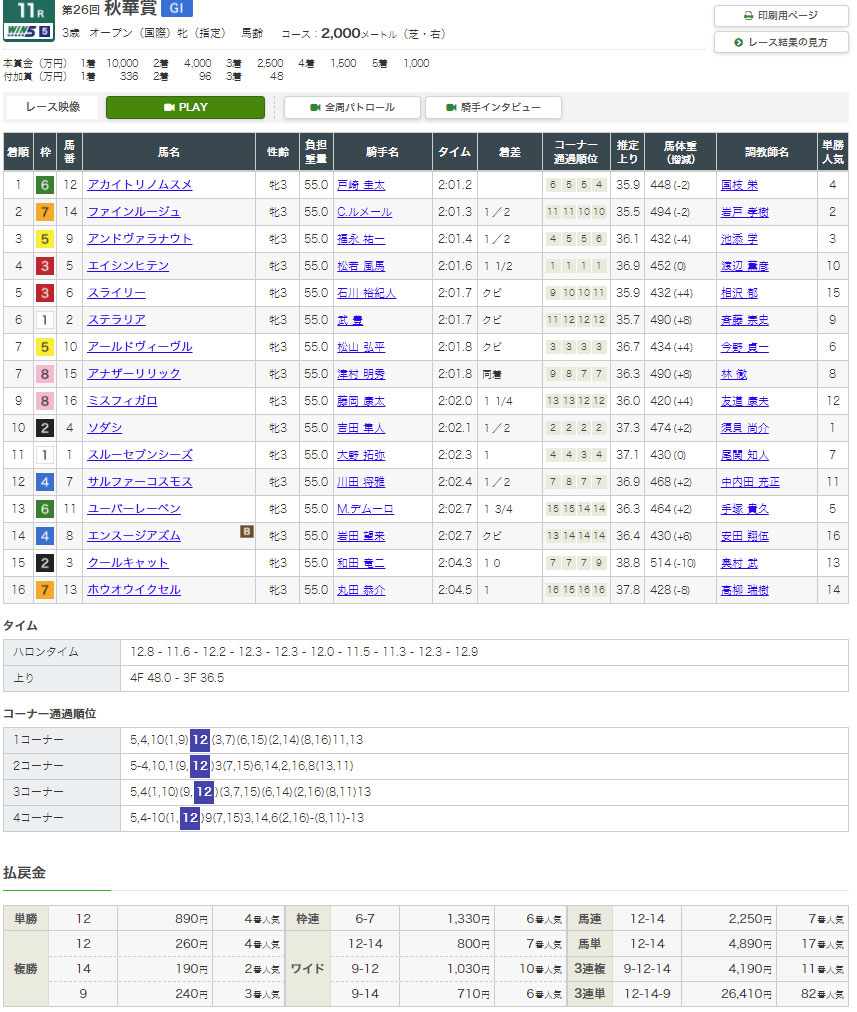Image resolution: width=857 pixels, height=1012 pixels.
Task: Open jockey link C.ルメール
Action: (364, 212)
